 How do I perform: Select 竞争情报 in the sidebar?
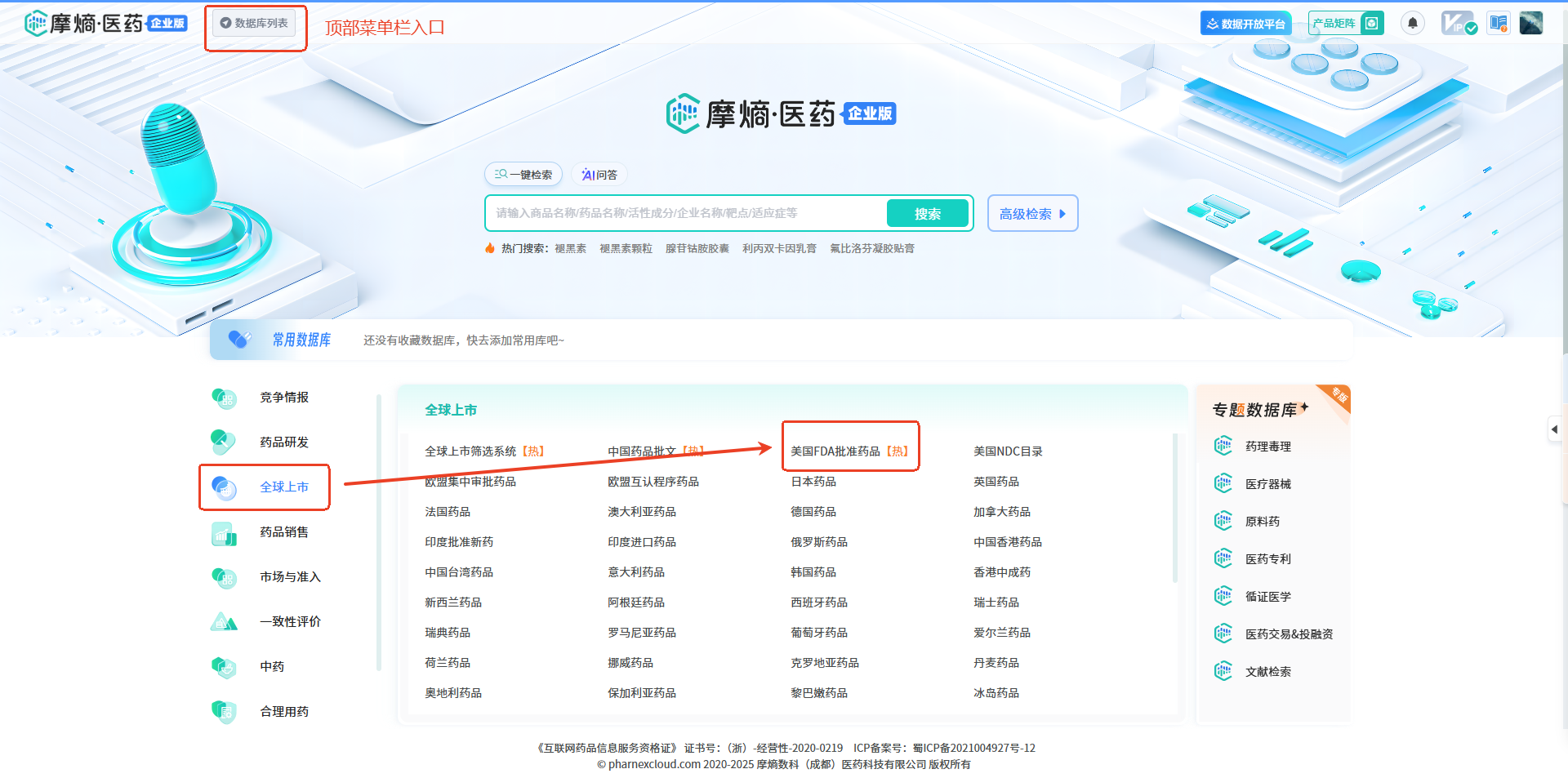284,398
